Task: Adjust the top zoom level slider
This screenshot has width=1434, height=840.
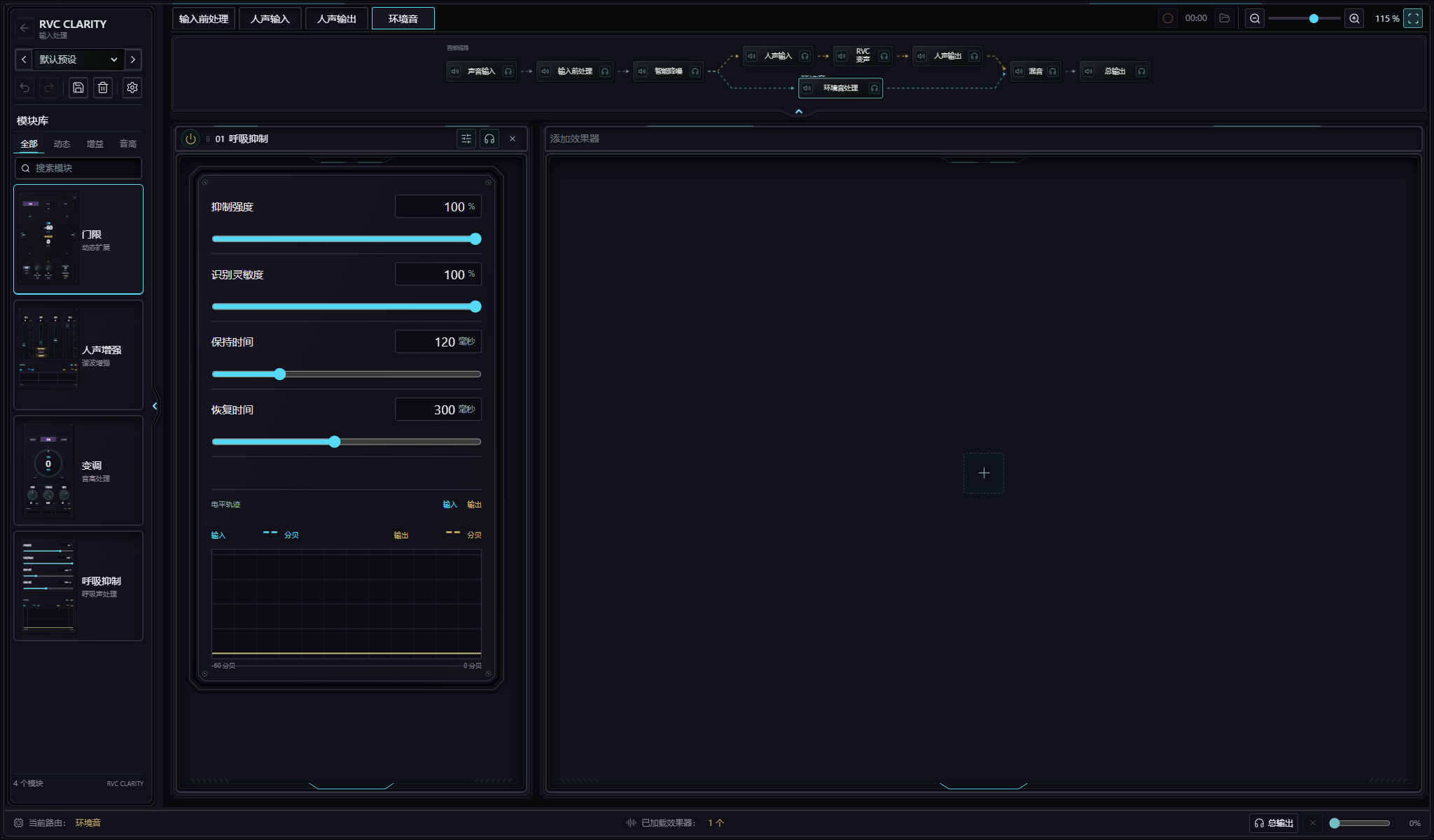Action: [1304, 18]
